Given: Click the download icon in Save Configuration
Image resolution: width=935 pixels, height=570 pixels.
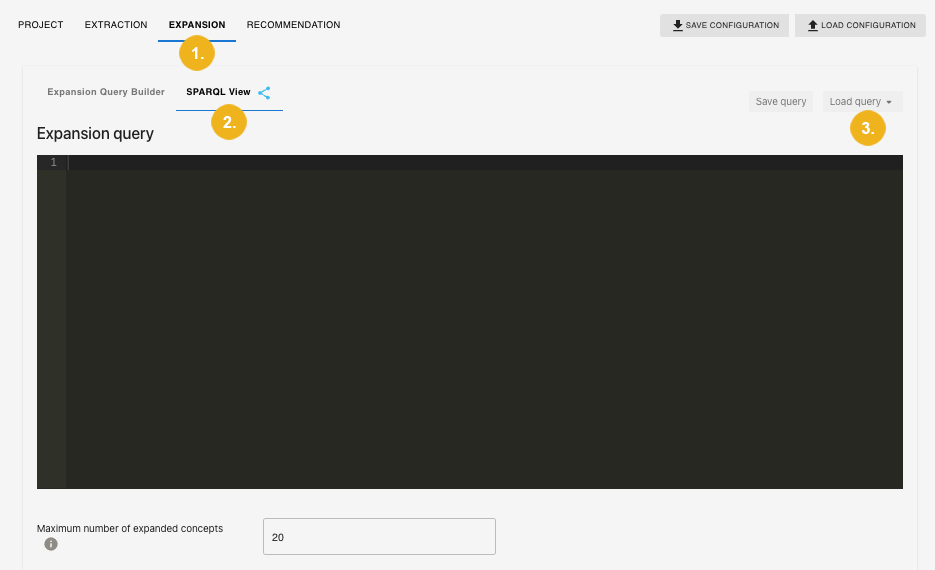Looking at the screenshot, I should pyautogui.click(x=678, y=25).
